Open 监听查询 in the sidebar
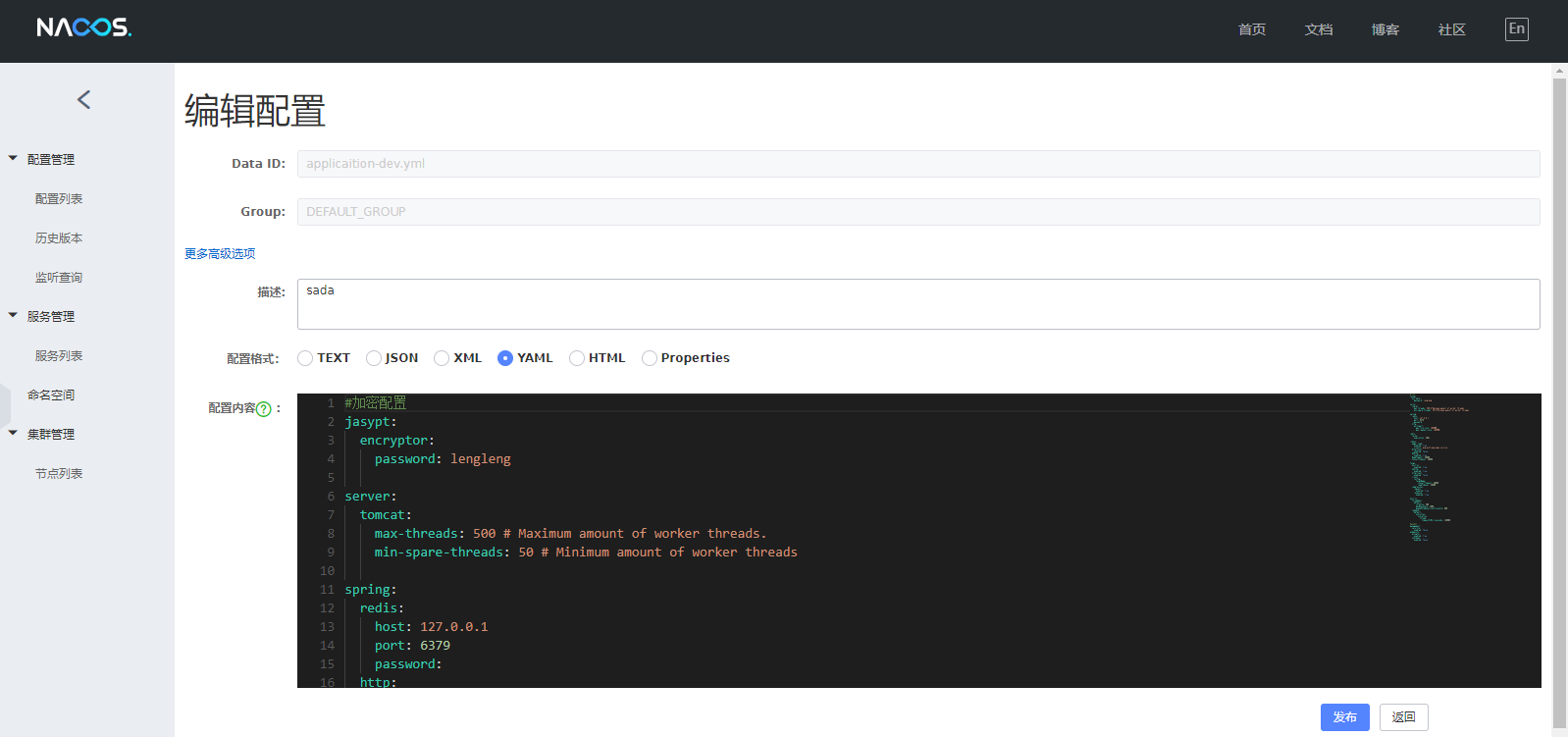 click(x=59, y=277)
